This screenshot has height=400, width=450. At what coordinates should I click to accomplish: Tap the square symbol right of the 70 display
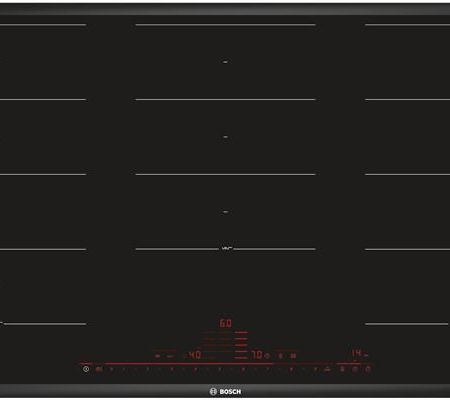[x=293, y=356]
